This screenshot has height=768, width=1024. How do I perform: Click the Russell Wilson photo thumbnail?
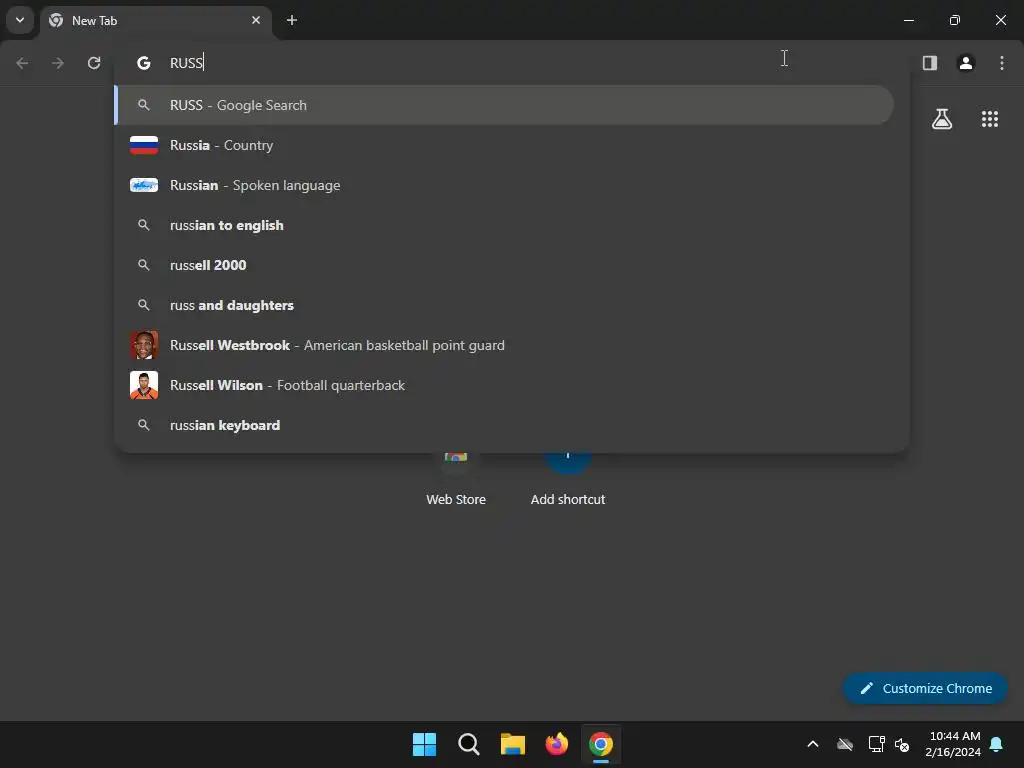point(144,385)
